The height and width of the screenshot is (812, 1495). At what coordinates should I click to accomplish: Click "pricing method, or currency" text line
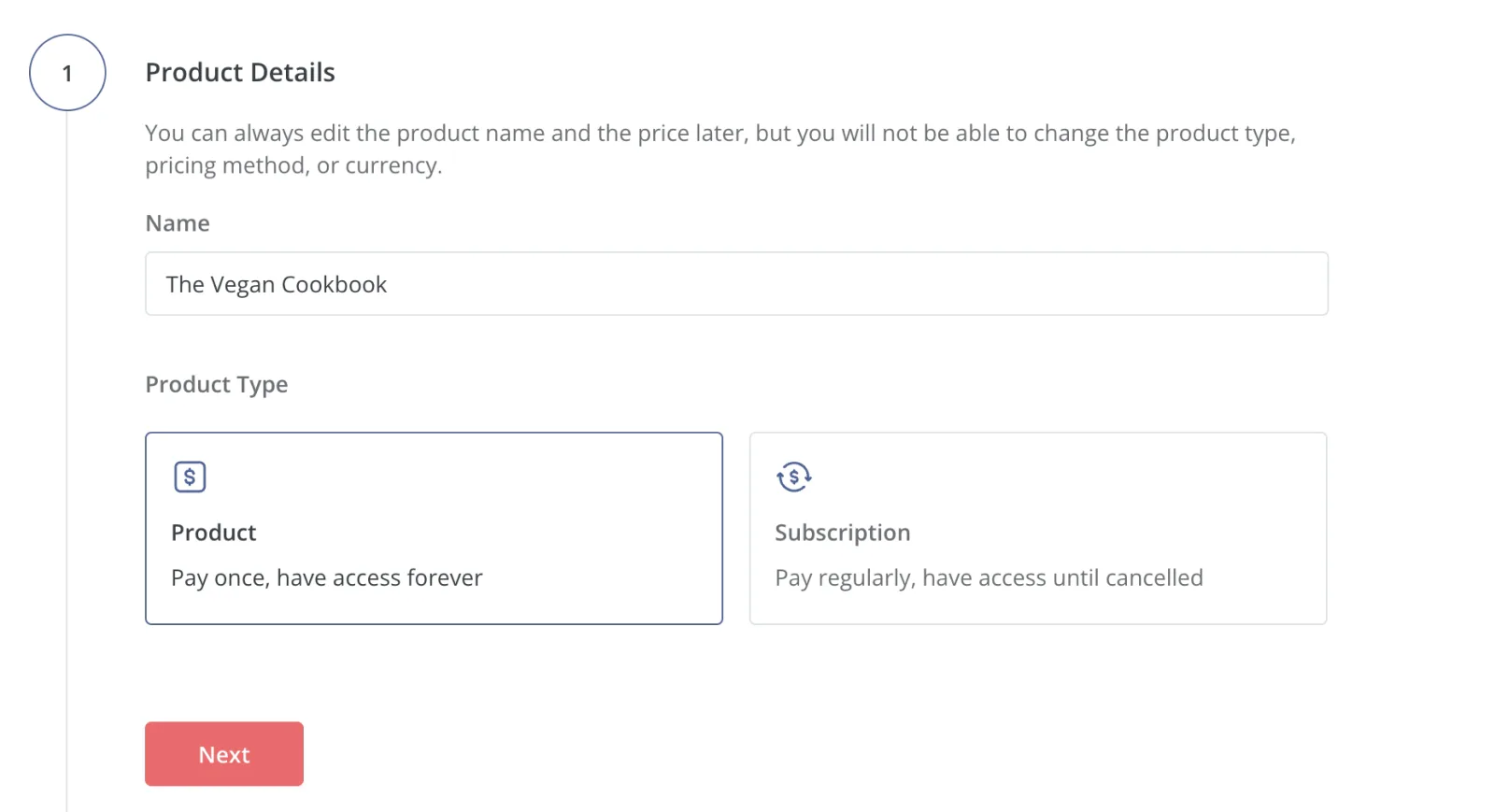click(x=293, y=166)
